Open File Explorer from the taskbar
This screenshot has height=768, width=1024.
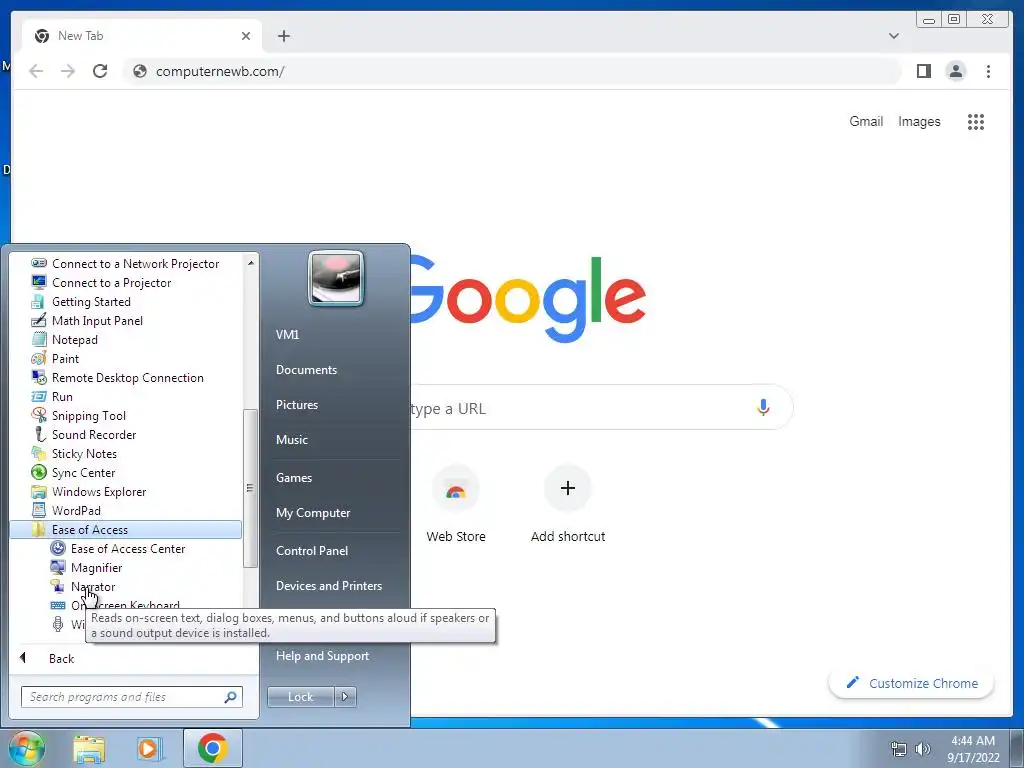(x=89, y=749)
